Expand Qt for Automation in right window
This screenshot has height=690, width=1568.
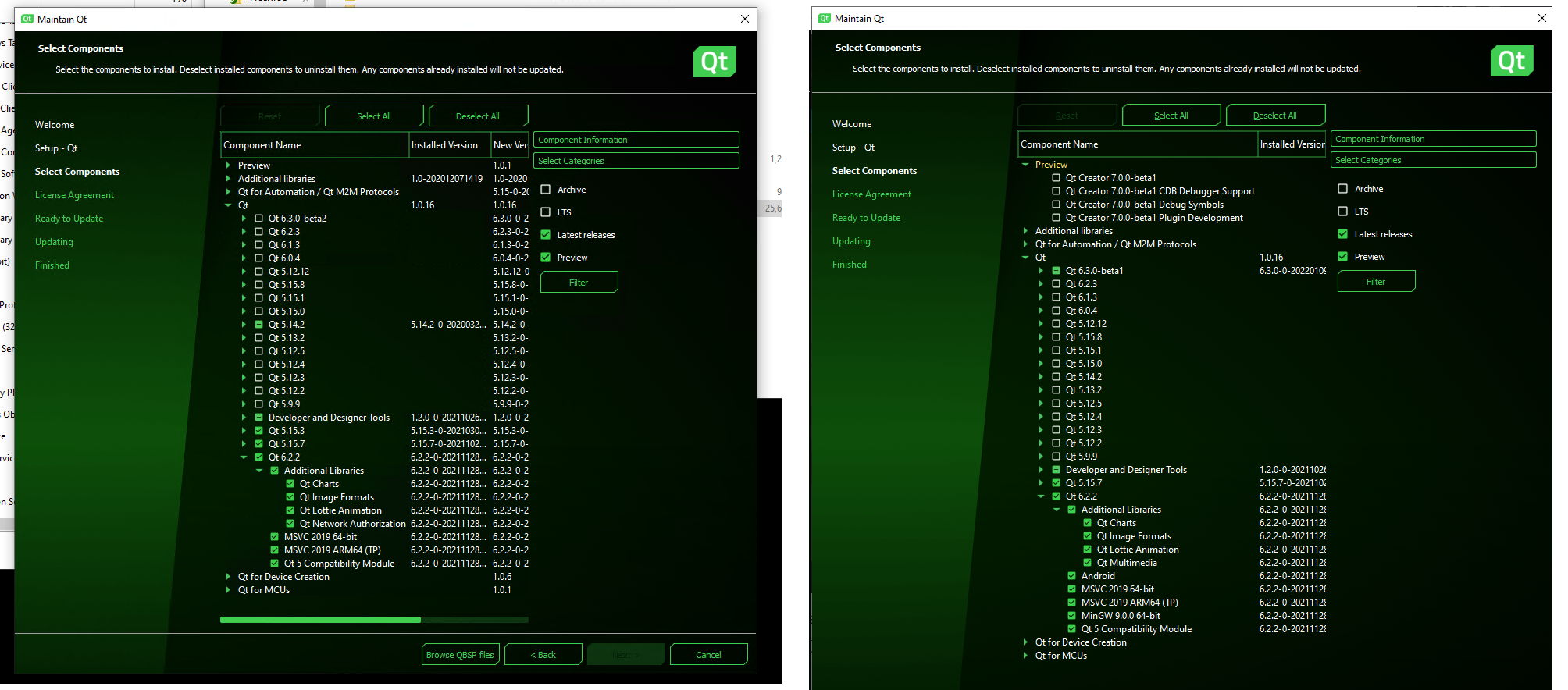[1025, 244]
